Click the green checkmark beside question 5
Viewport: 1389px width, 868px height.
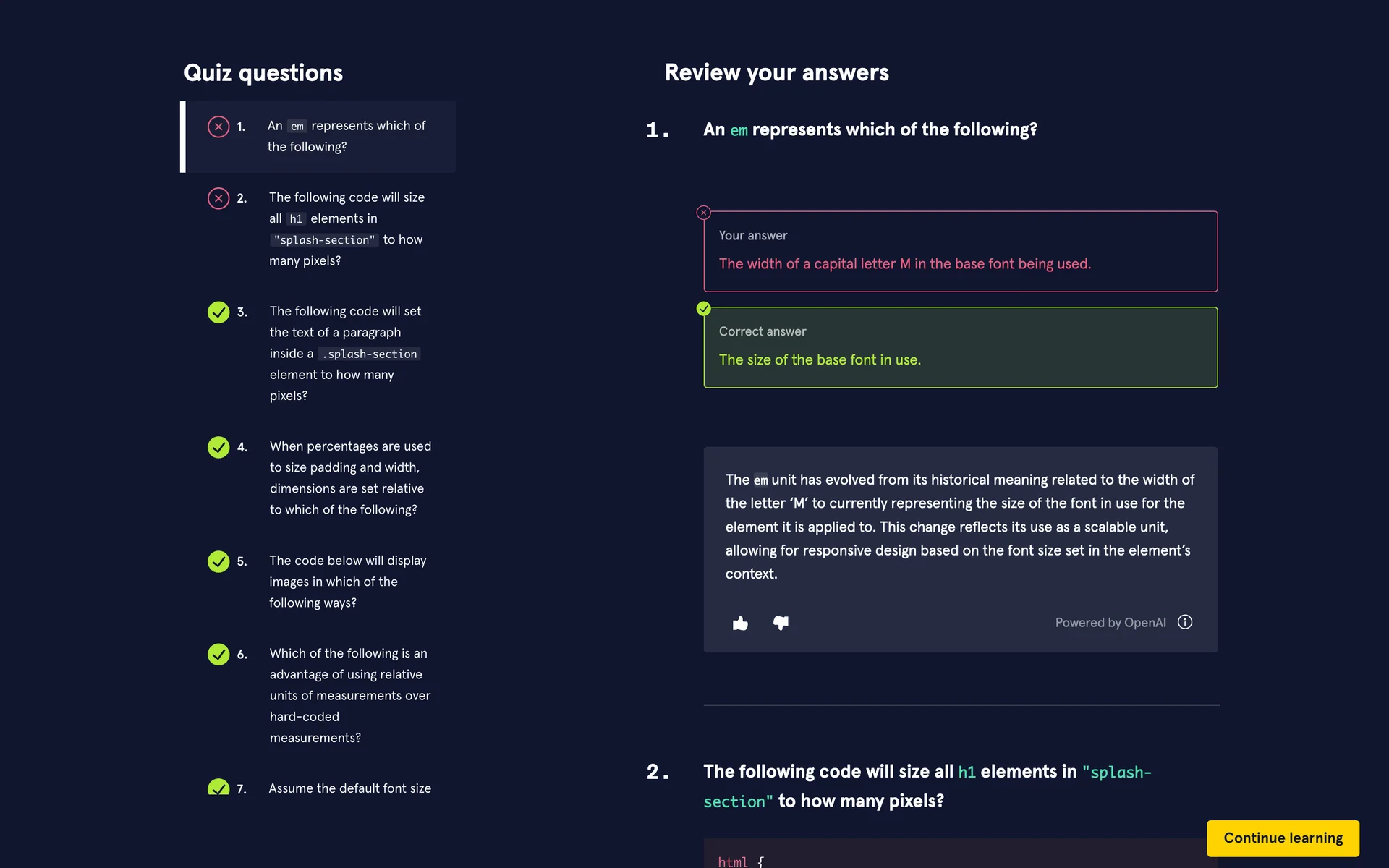(218, 561)
